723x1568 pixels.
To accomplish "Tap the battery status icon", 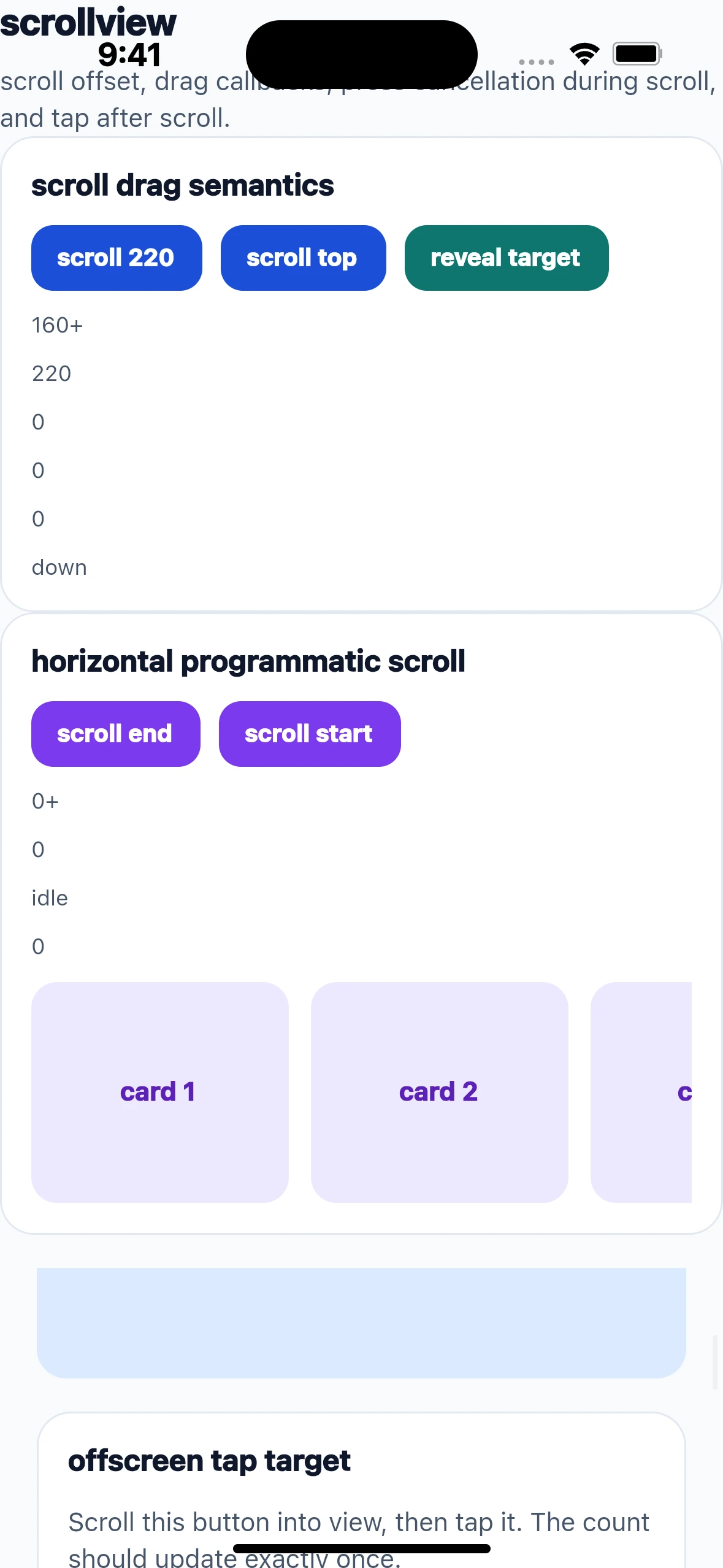I will click(x=637, y=54).
